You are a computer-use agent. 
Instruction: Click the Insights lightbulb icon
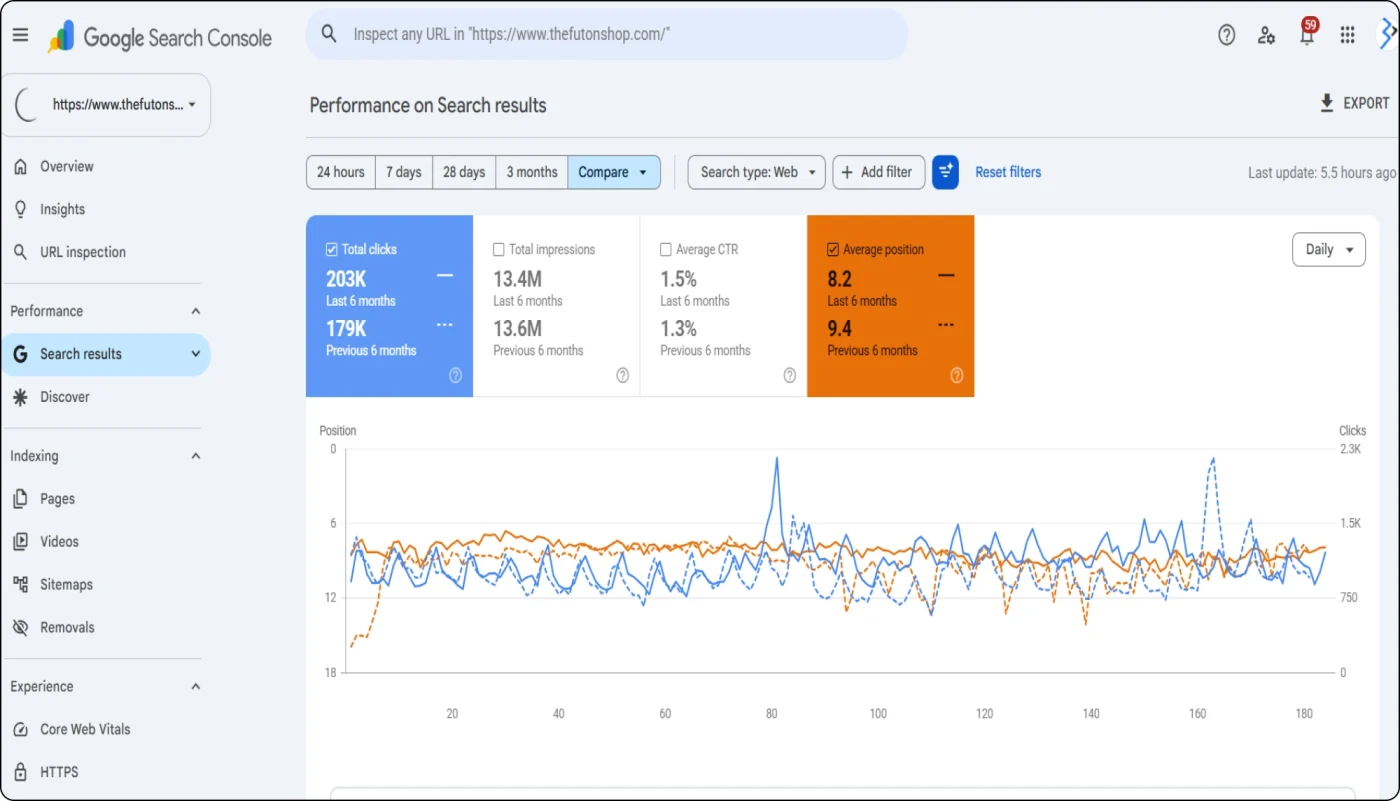[20, 209]
